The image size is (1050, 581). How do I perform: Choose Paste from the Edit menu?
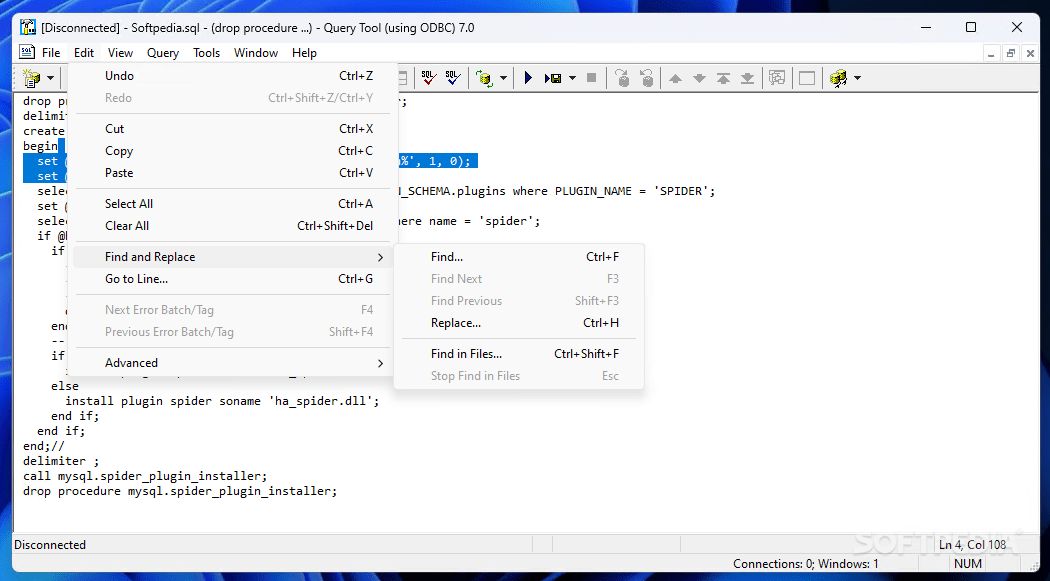click(x=232, y=173)
